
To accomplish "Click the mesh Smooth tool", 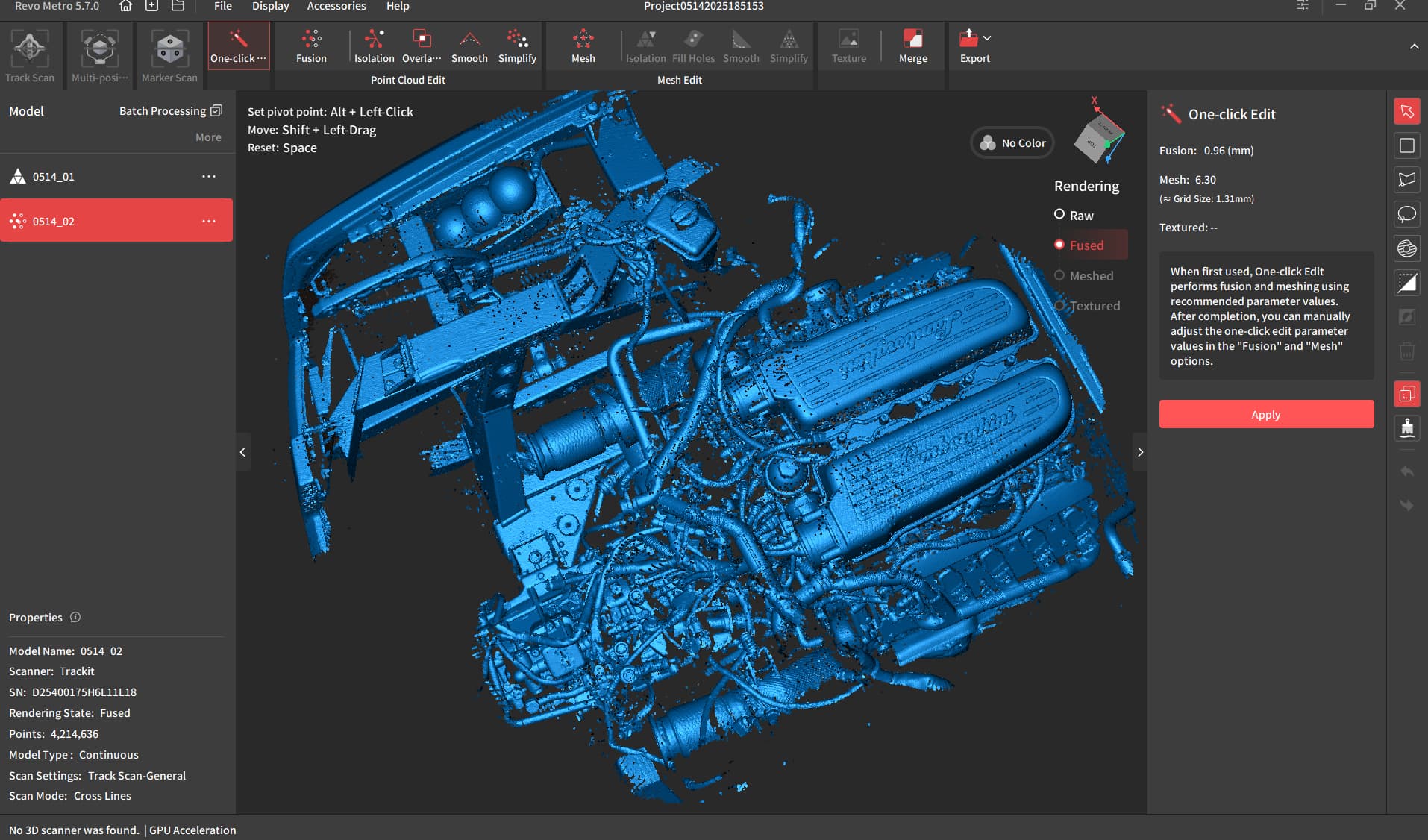I will pyautogui.click(x=741, y=46).
